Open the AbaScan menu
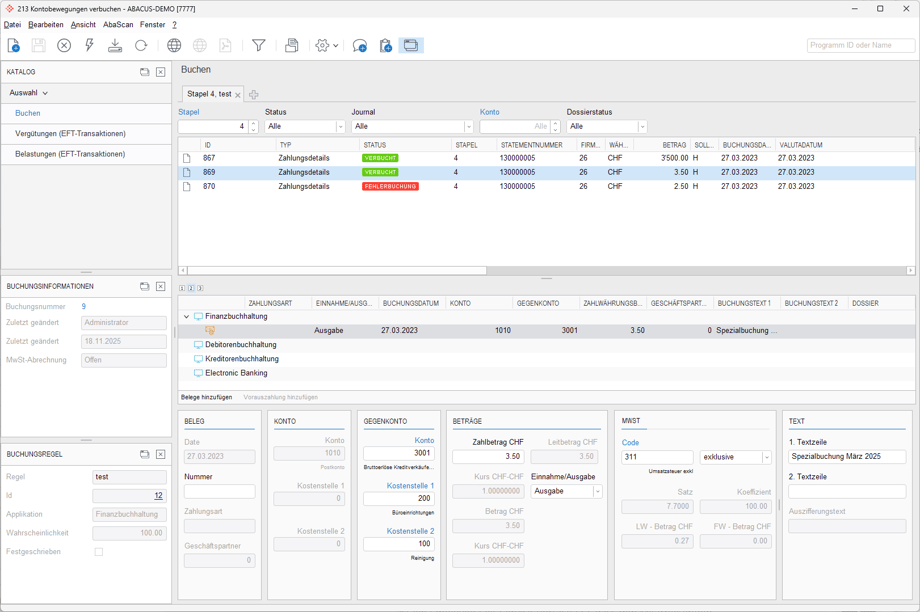This screenshot has height=612, width=920. tap(118, 25)
